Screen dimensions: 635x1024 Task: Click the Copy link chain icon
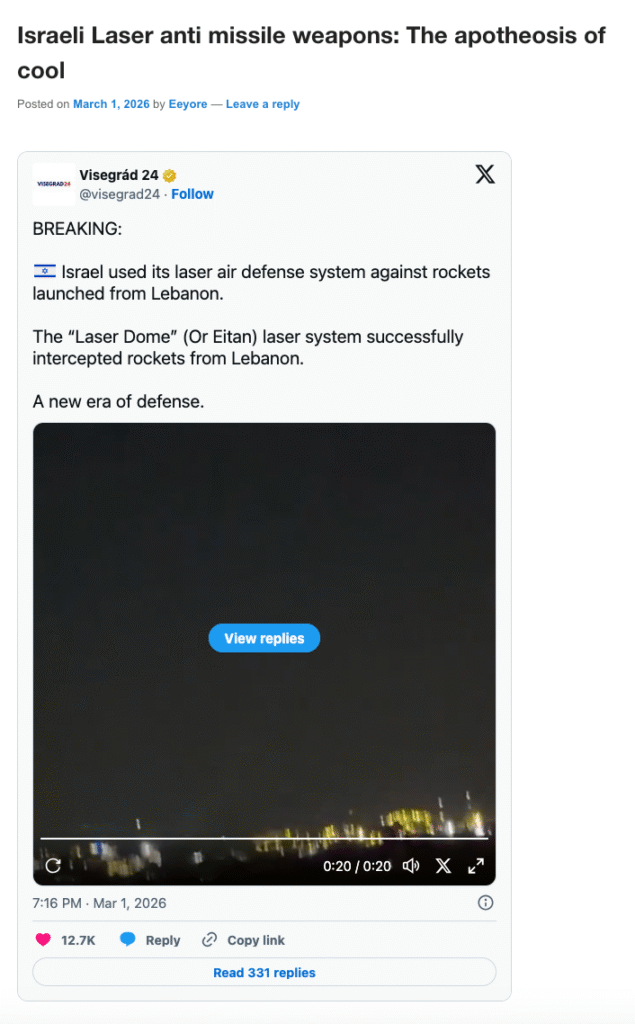click(x=210, y=940)
